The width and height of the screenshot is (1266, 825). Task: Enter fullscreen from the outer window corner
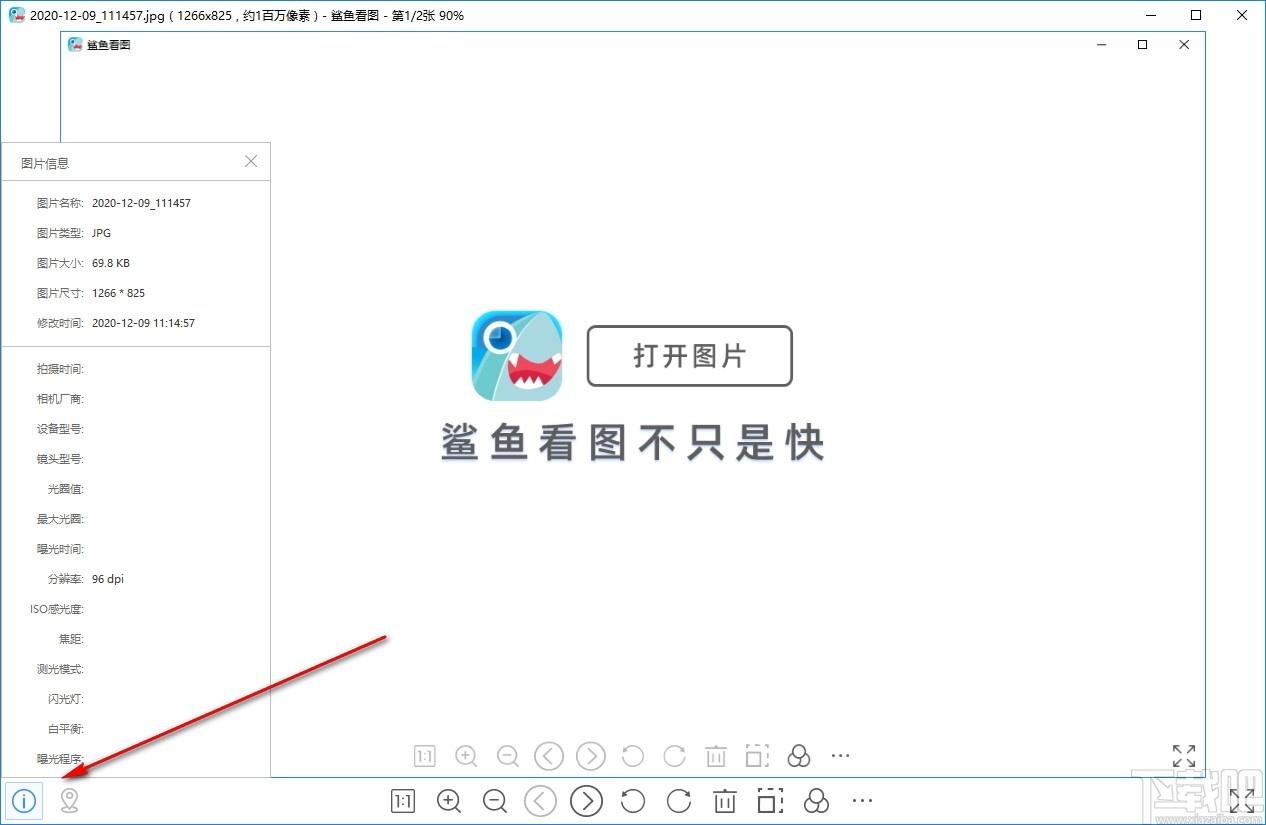point(1242,801)
